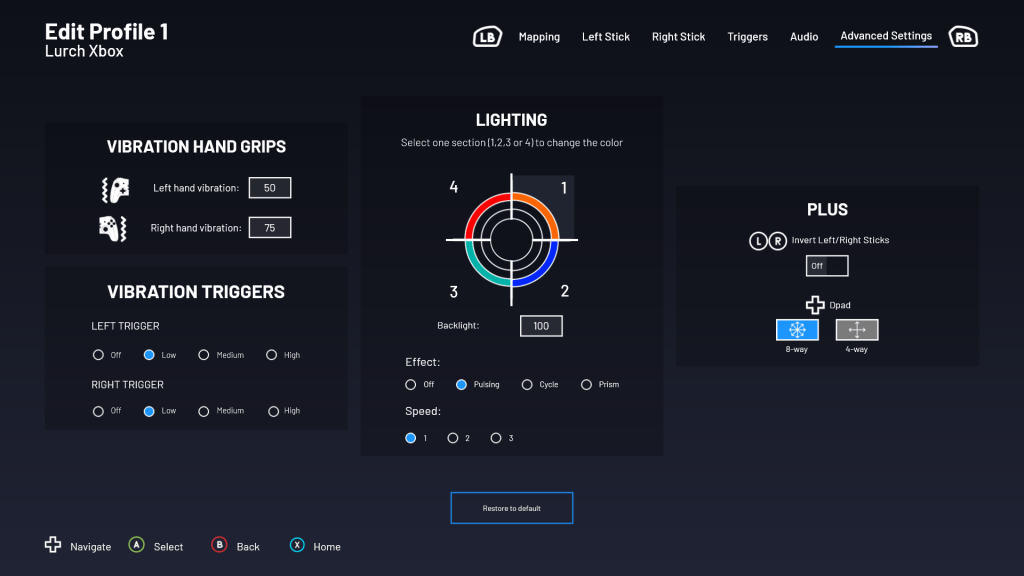Set left trigger vibration to Medium
Image resolution: width=1024 pixels, height=576 pixels.
pos(204,355)
